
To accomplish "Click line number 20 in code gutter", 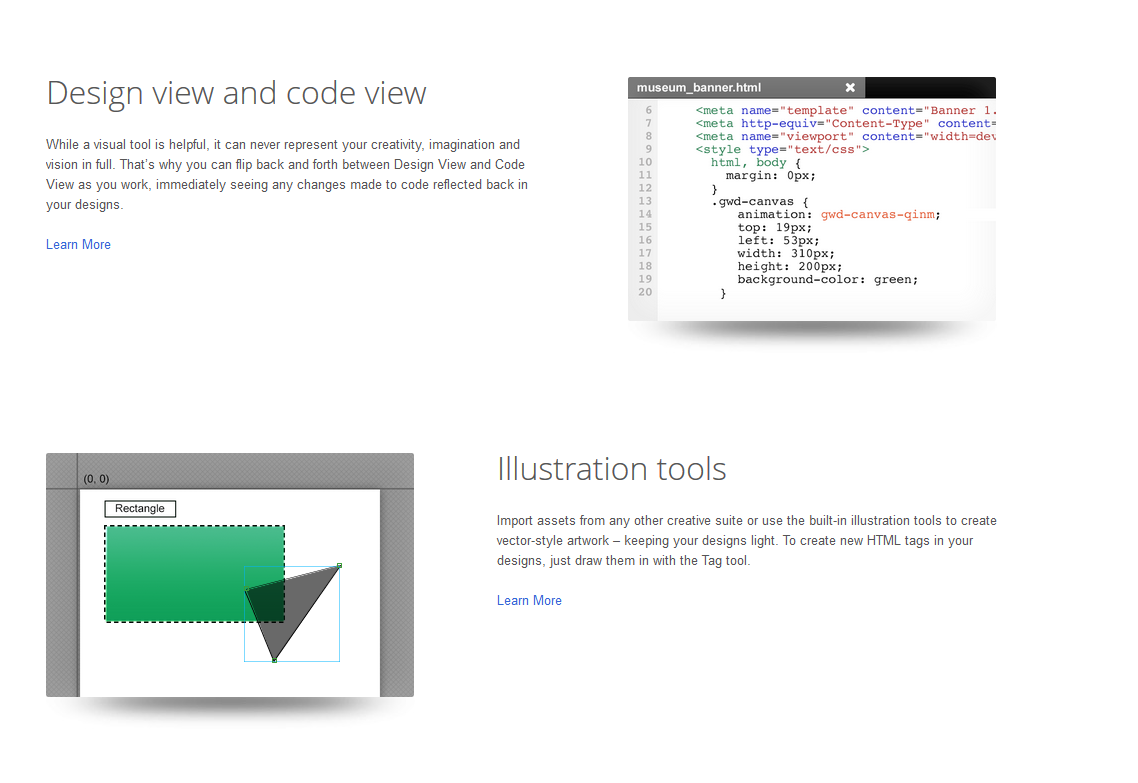I will (645, 292).
